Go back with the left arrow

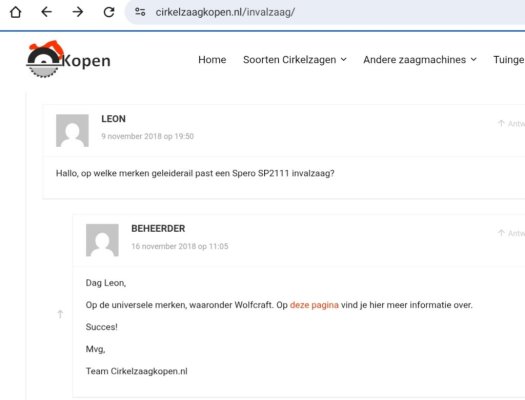point(47,12)
